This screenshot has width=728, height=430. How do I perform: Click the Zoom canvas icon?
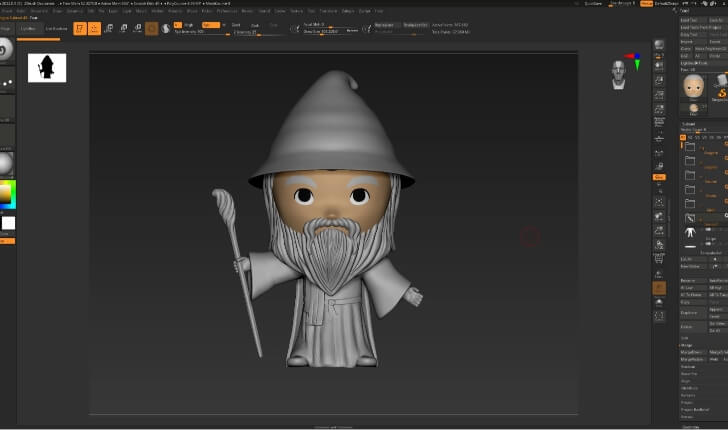(x=659, y=81)
